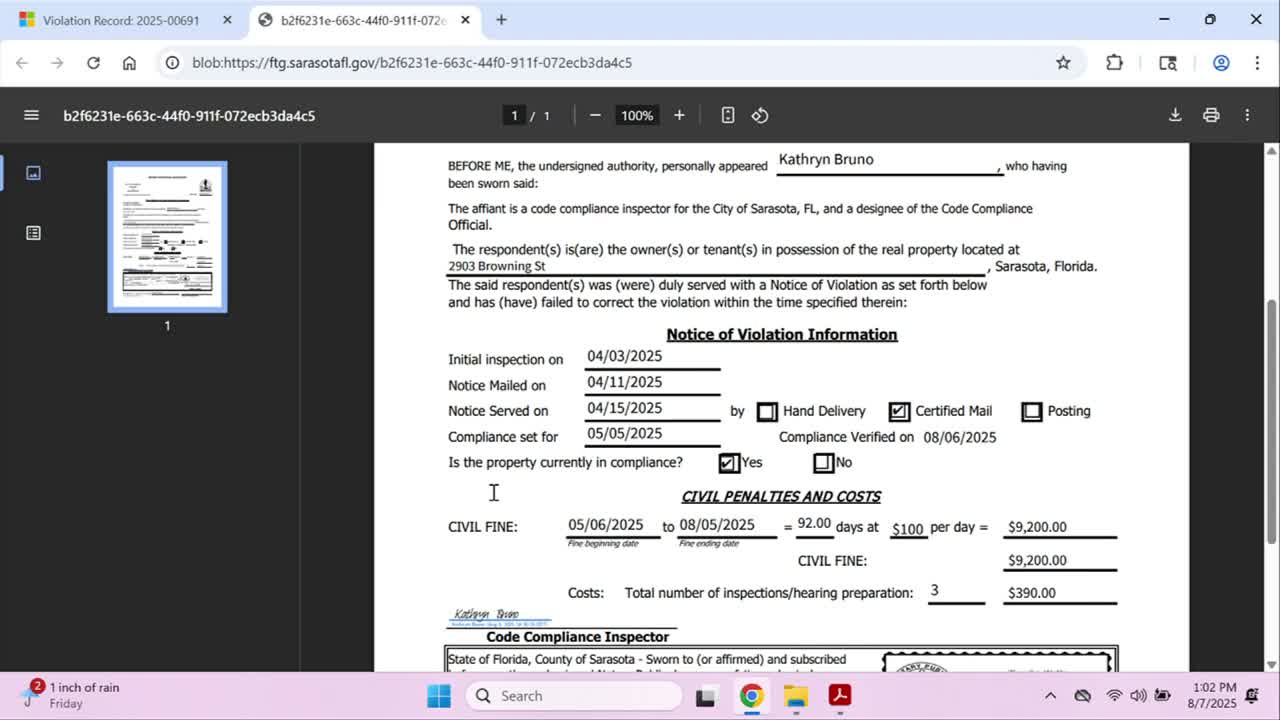
Task: Open Chrome from the taskbar
Action: pos(751,696)
